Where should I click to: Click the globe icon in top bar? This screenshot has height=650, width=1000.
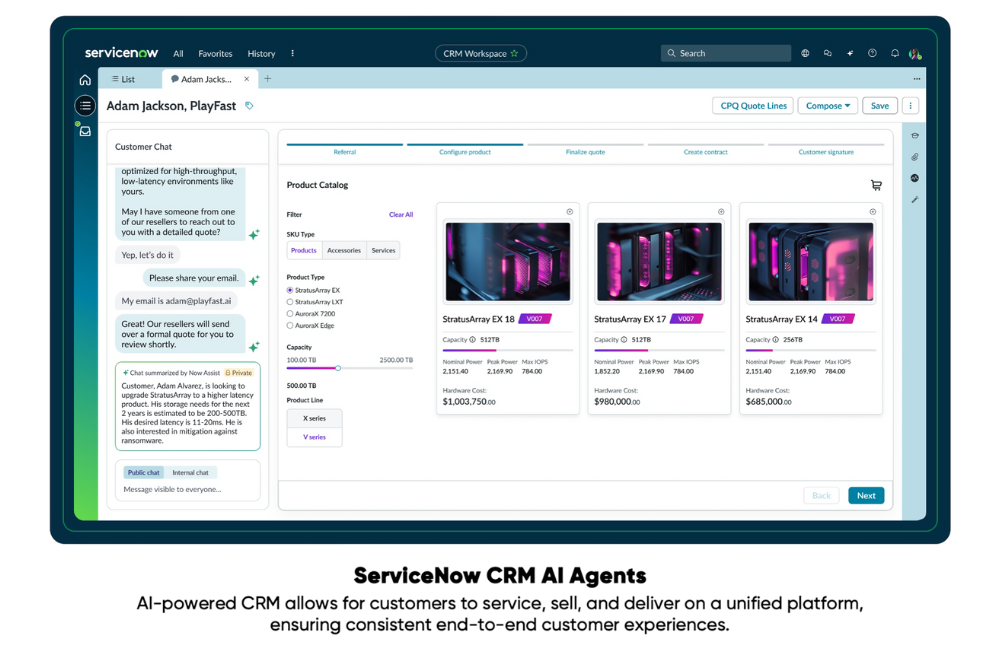click(x=805, y=54)
